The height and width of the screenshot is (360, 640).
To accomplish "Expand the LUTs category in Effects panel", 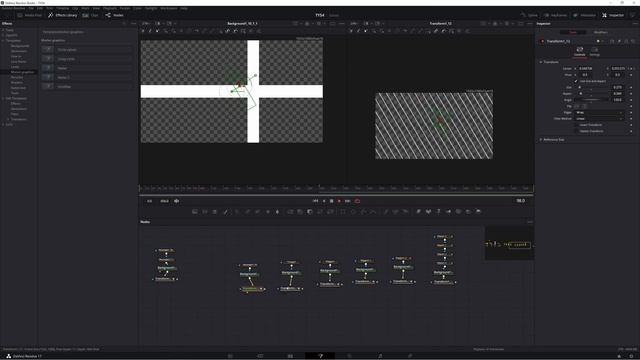I will 3,124.
